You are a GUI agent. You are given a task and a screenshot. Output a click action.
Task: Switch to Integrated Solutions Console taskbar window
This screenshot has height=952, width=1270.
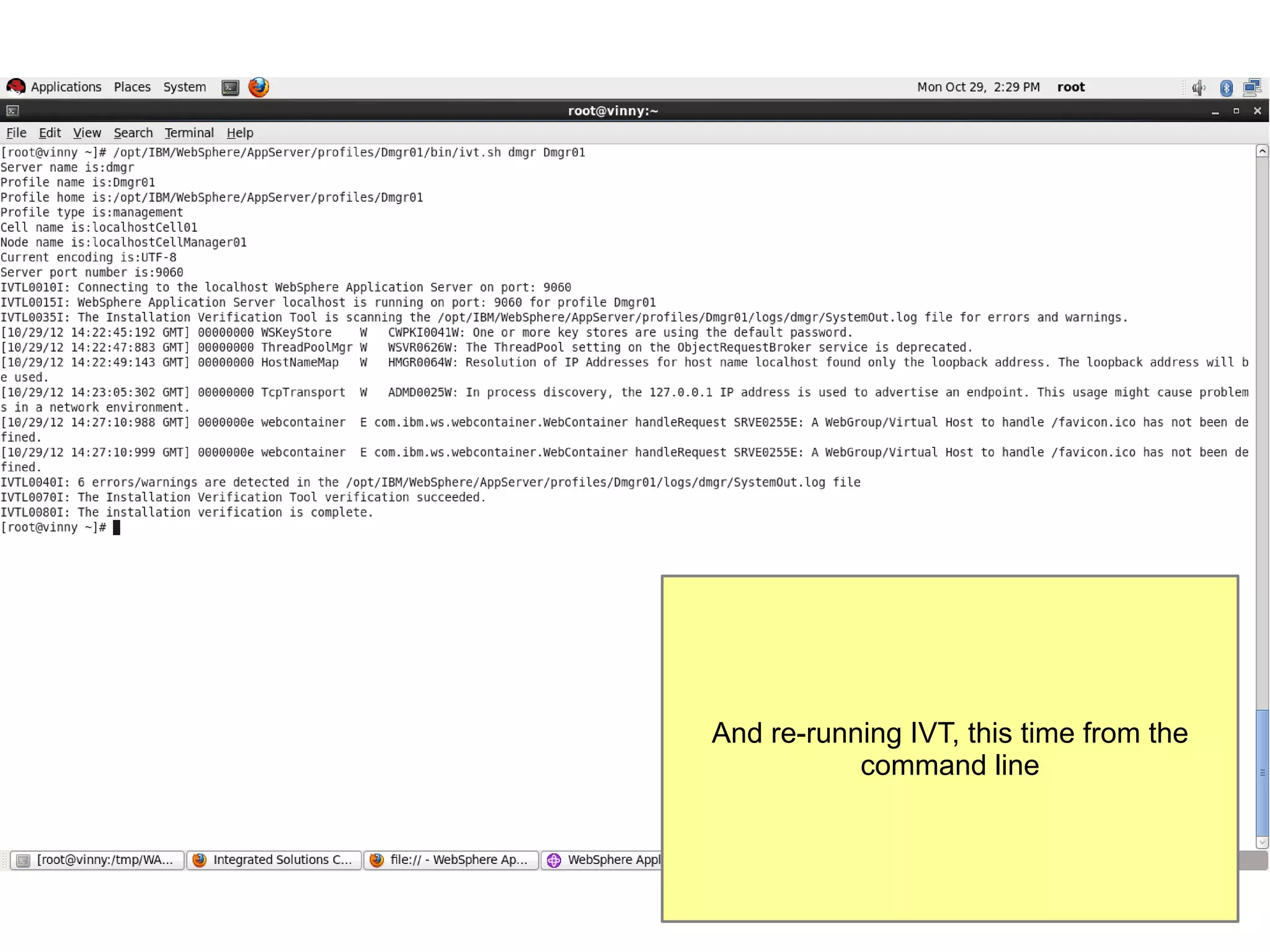coord(274,860)
